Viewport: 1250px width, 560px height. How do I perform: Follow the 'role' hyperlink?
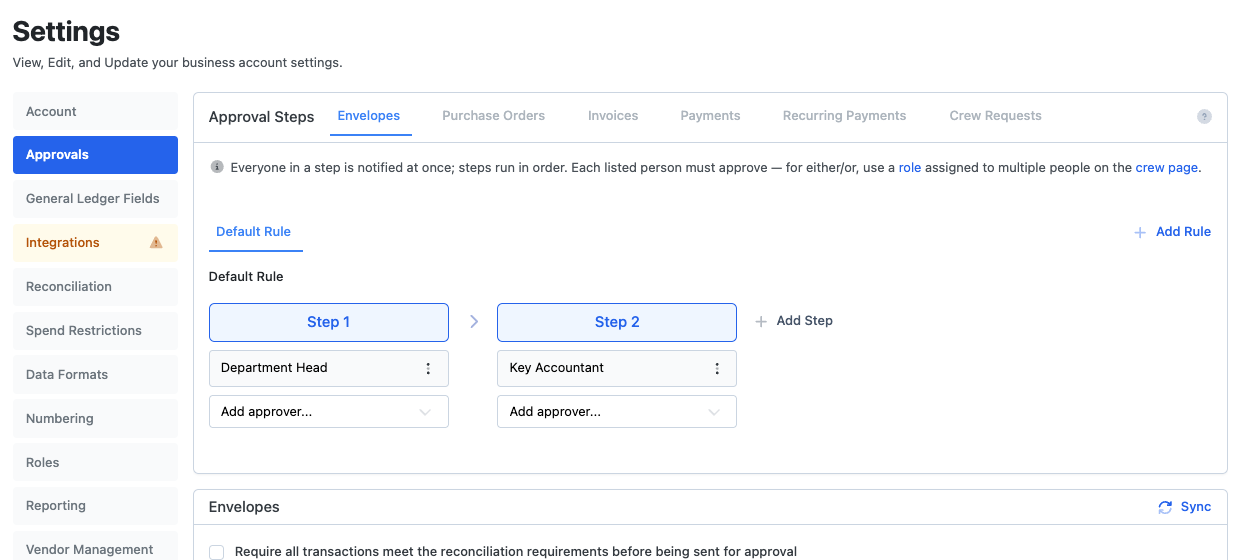(x=910, y=168)
